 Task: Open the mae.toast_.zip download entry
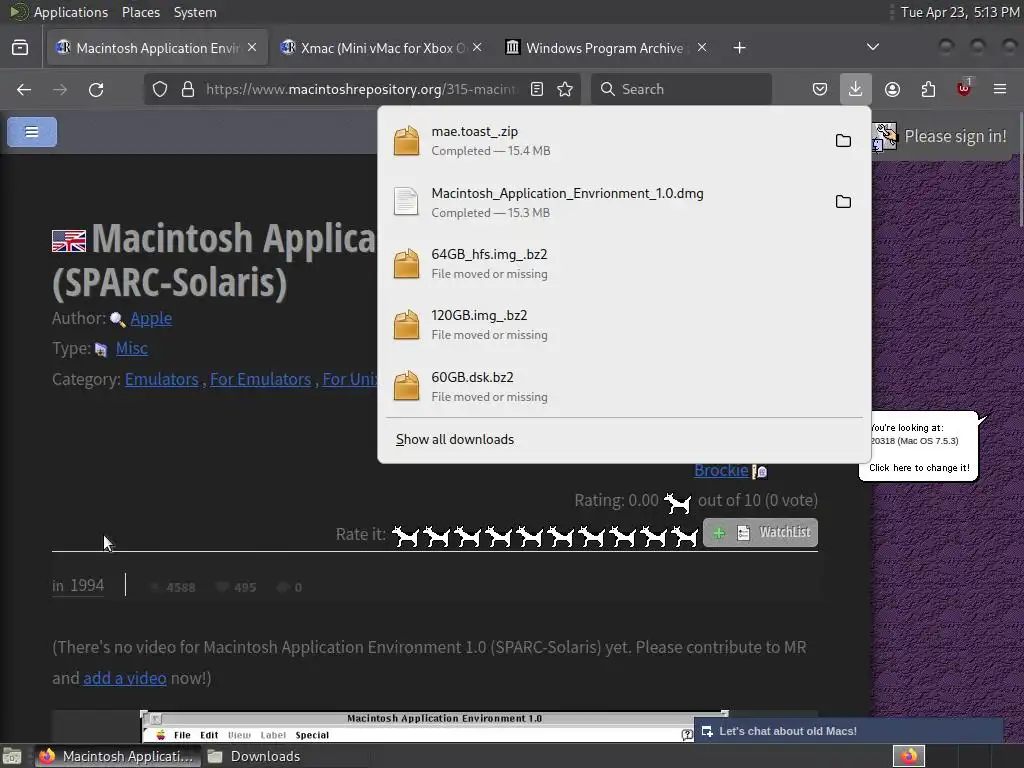(607, 140)
